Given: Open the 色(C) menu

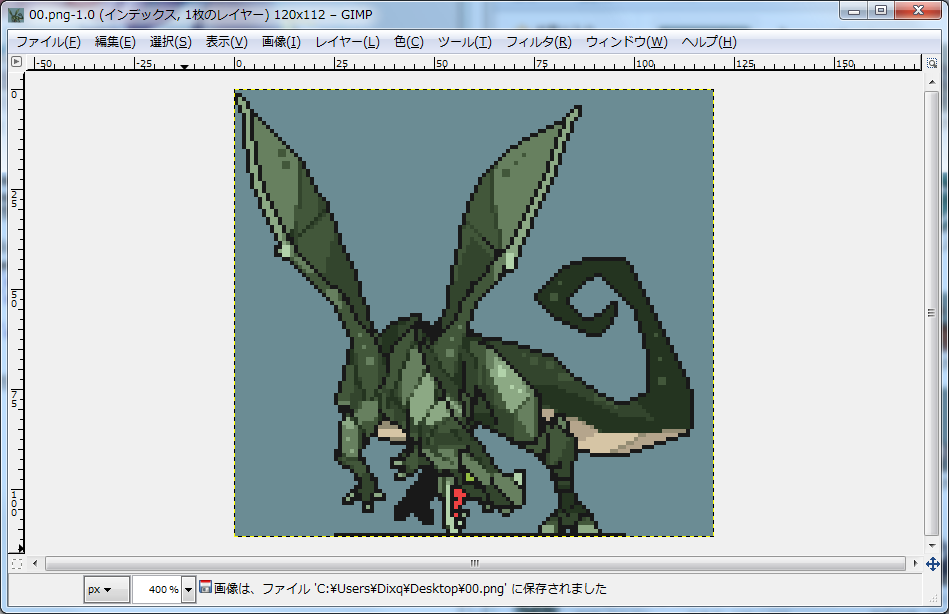Looking at the screenshot, I should [x=408, y=41].
